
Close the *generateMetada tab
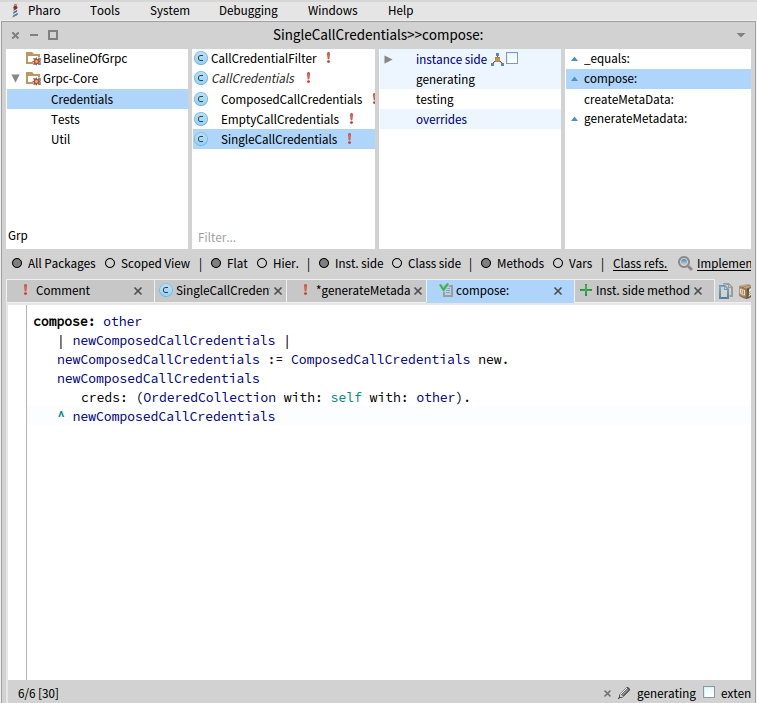coord(418,291)
